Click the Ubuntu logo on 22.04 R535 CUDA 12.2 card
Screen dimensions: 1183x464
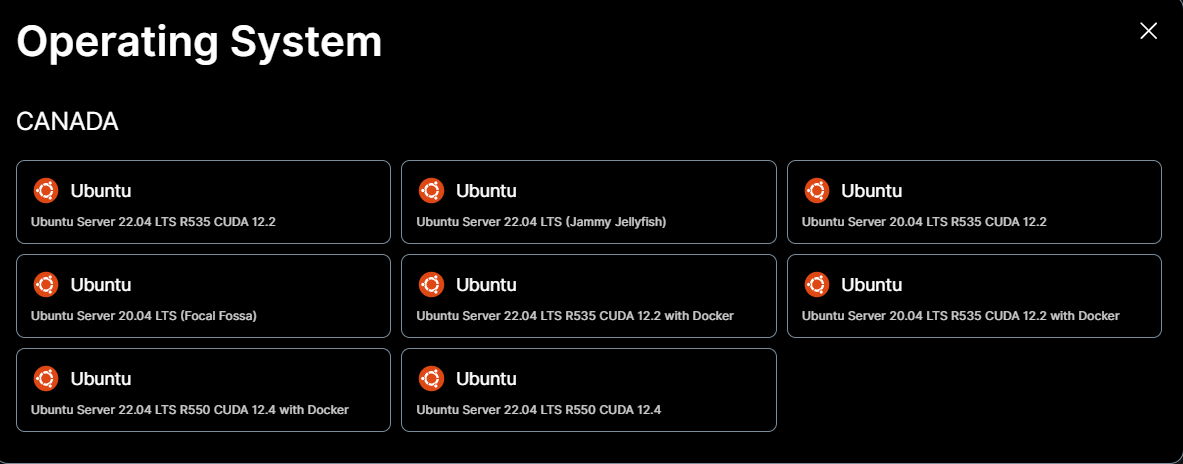(x=46, y=191)
